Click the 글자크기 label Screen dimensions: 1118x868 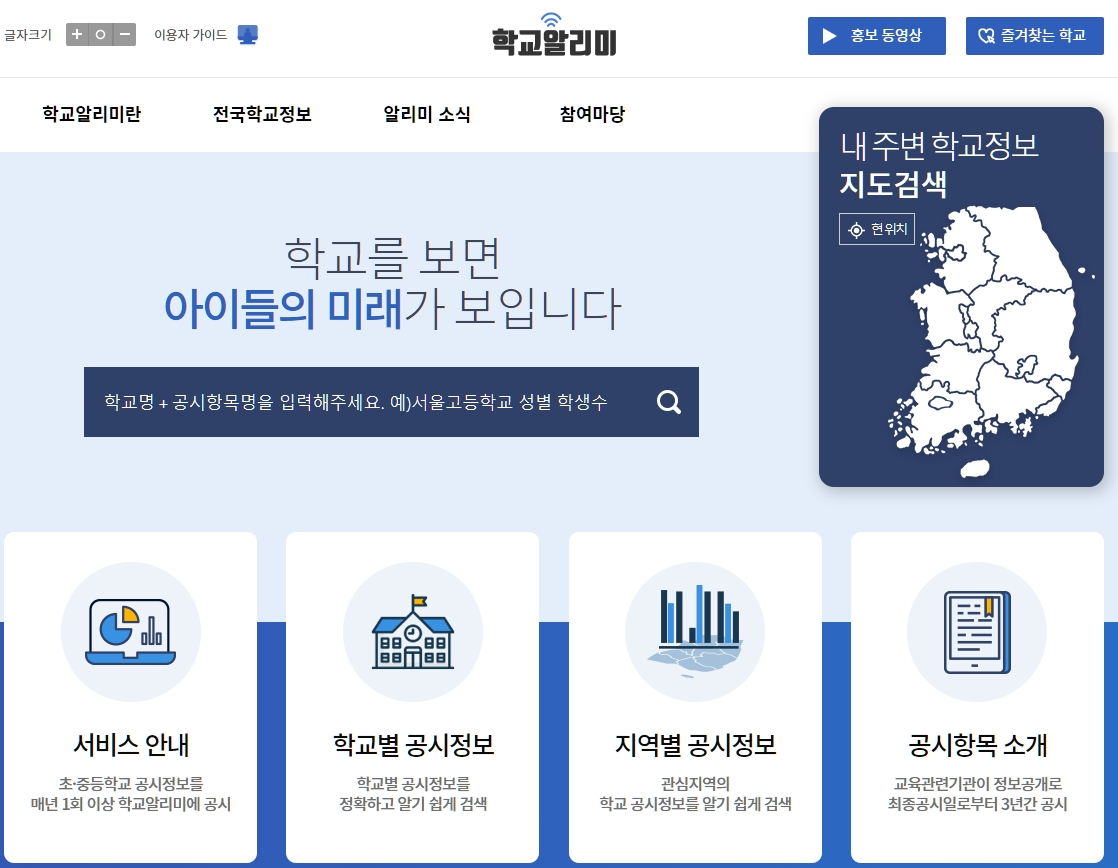point(28,35)
